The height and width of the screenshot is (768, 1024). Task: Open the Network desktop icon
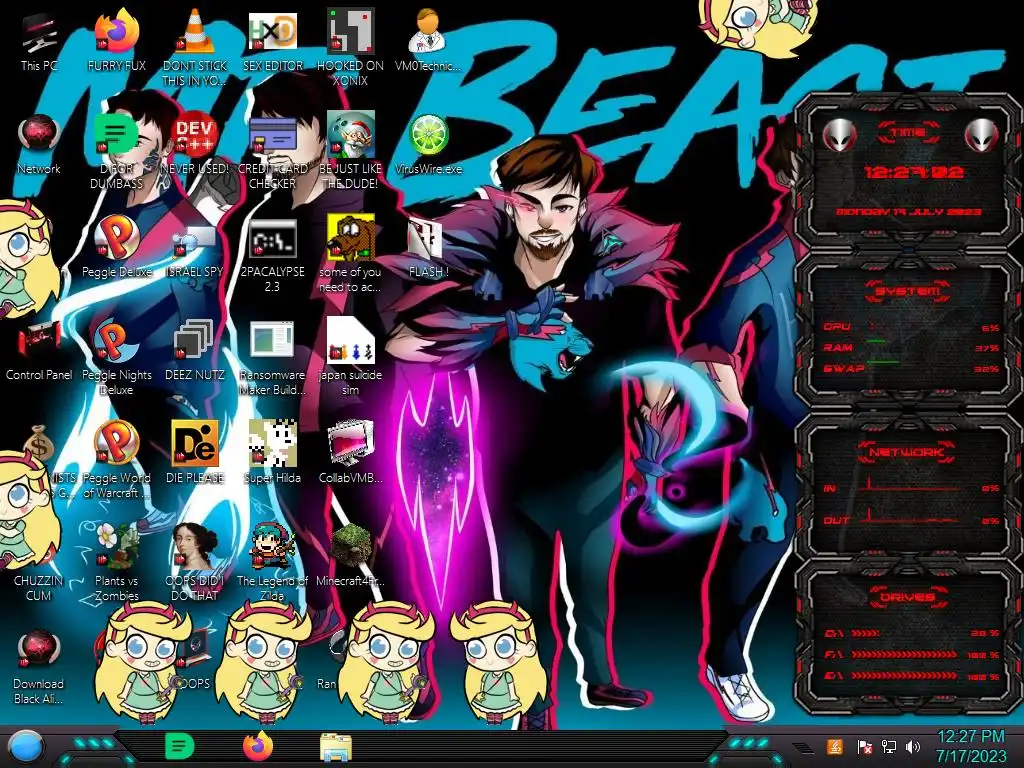coord(39,144)
